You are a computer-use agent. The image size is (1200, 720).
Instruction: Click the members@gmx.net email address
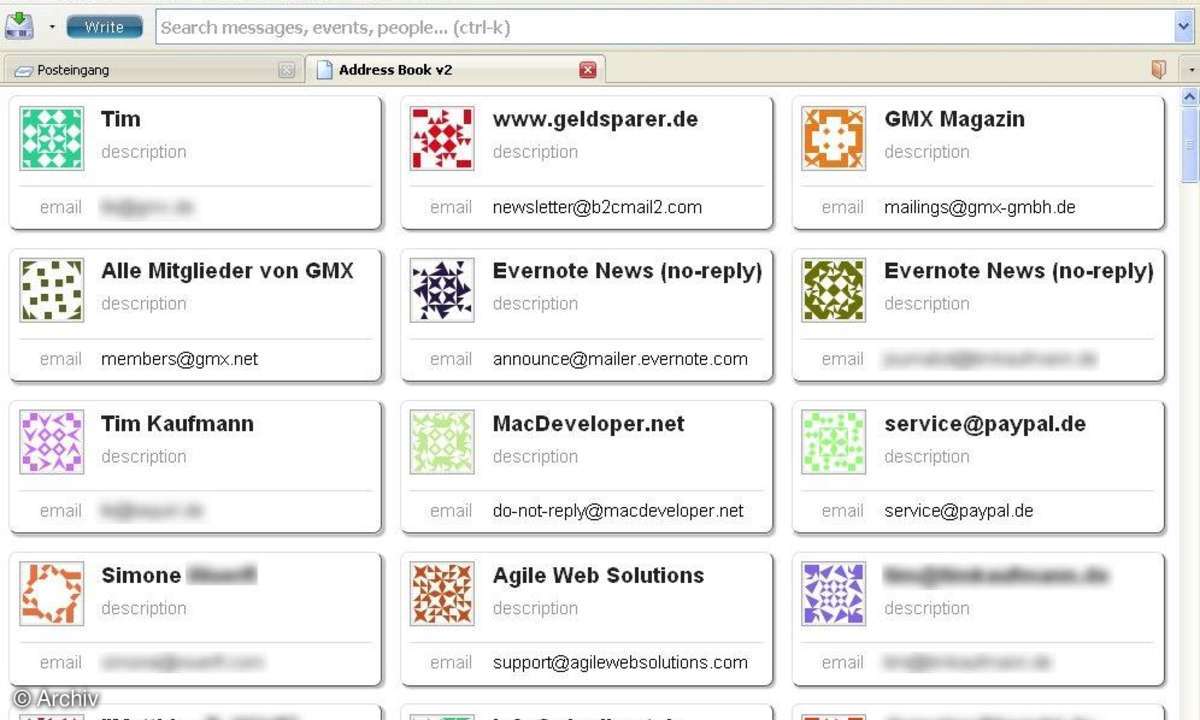pyautogui.click(x=179, y=359)
